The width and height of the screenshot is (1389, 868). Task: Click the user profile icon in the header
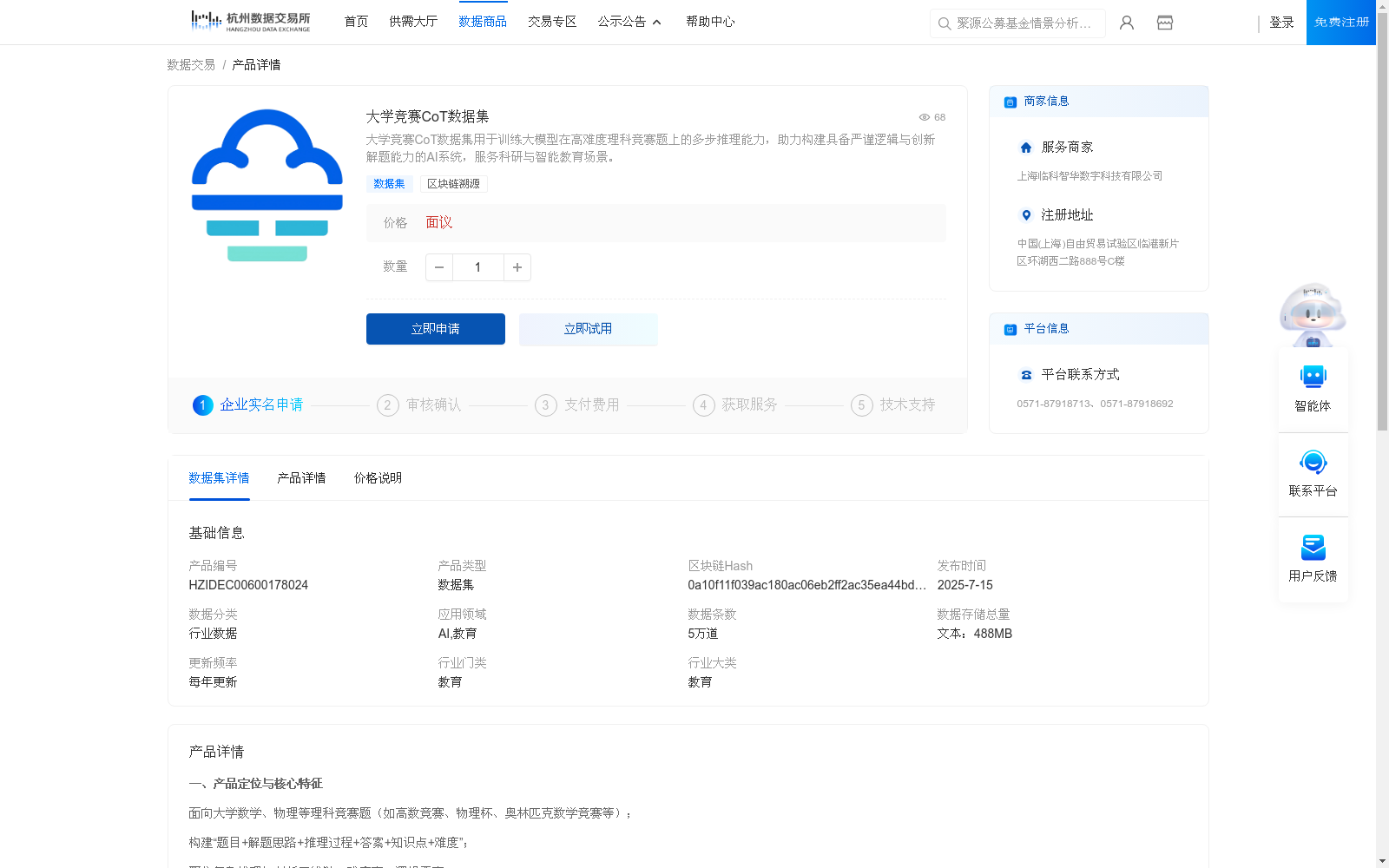[1127, 23]
